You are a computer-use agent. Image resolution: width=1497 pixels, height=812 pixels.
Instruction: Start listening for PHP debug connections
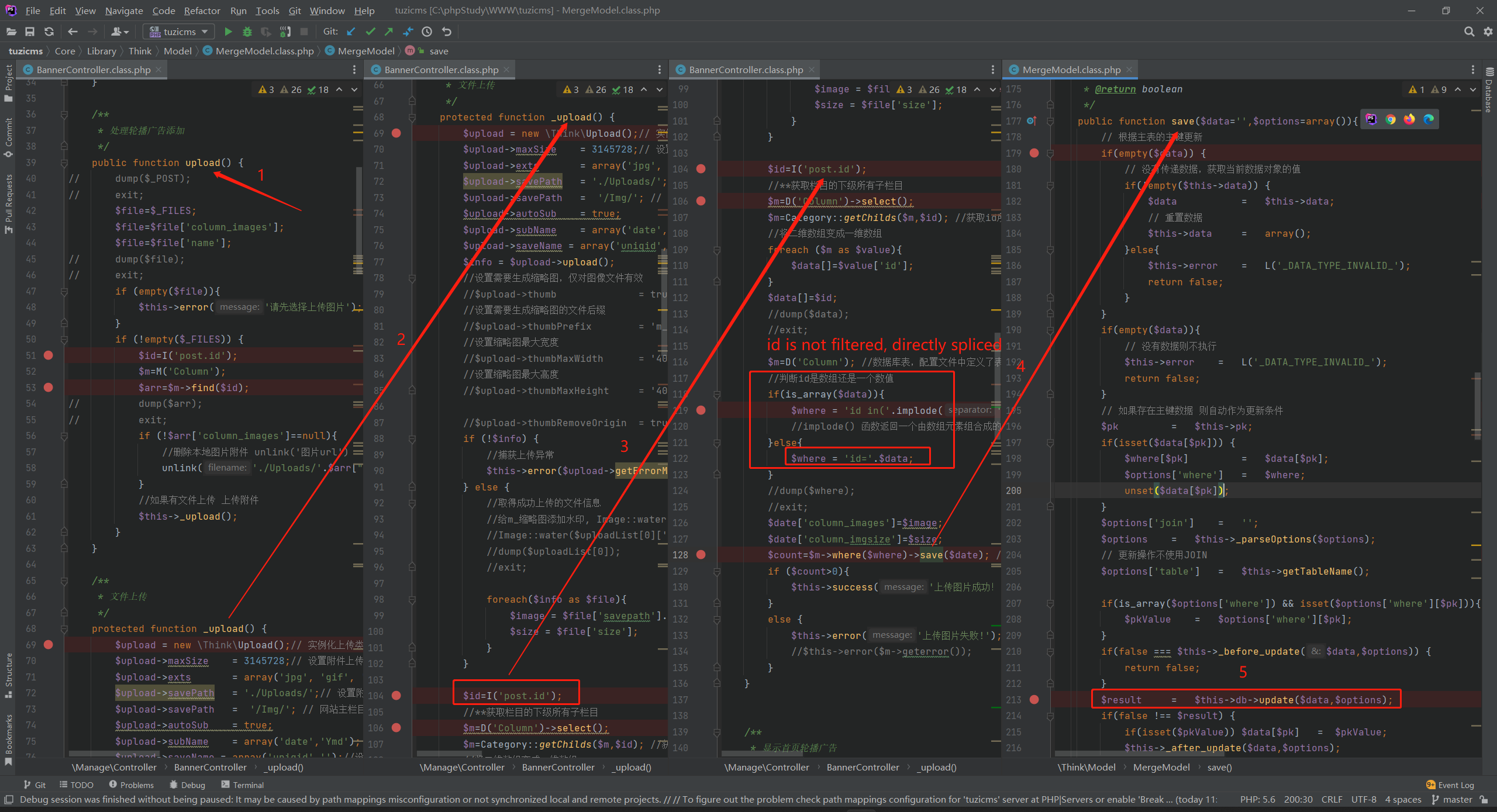point(285,32)
